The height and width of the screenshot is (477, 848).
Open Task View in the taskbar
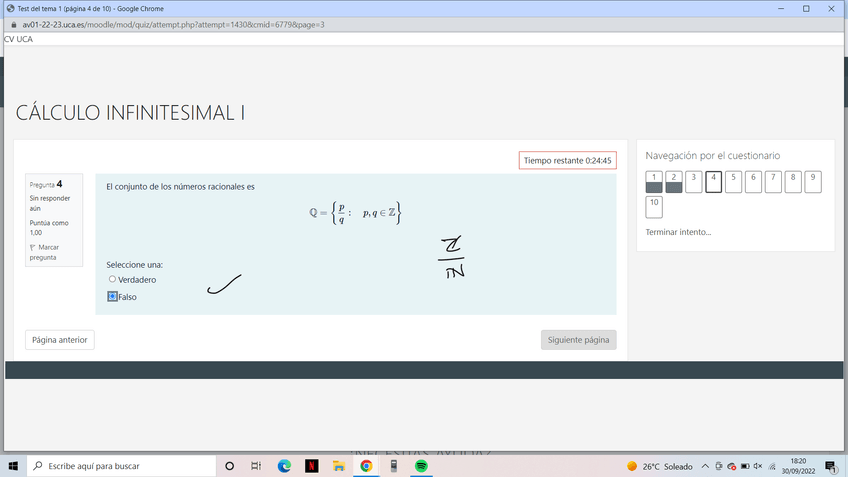(256, 466)
